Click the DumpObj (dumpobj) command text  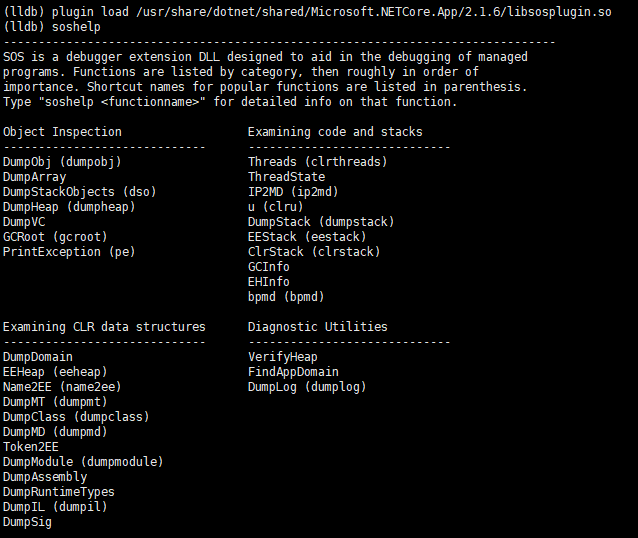point(62,162)
